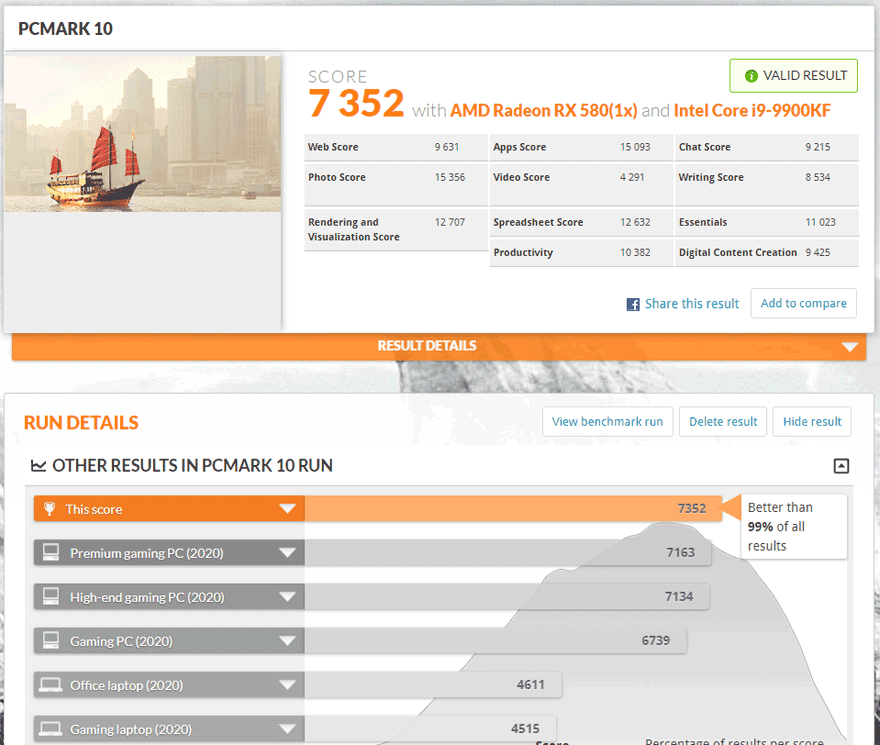The image size is (880, 745).
Task: Click the Productivity value 10 382
Action: (x=635, y=253)
